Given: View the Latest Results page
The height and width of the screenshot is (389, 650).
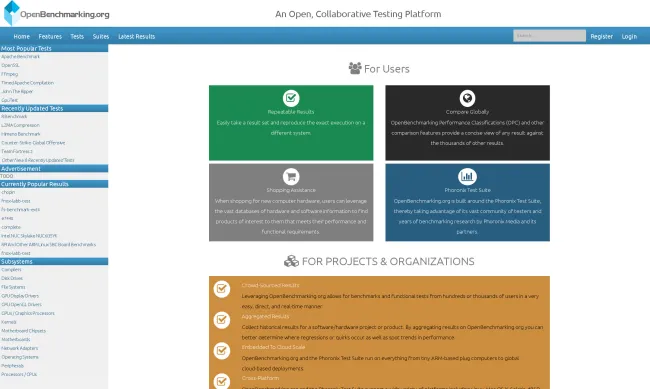Looking at the screenshot, I should [136, 36].
